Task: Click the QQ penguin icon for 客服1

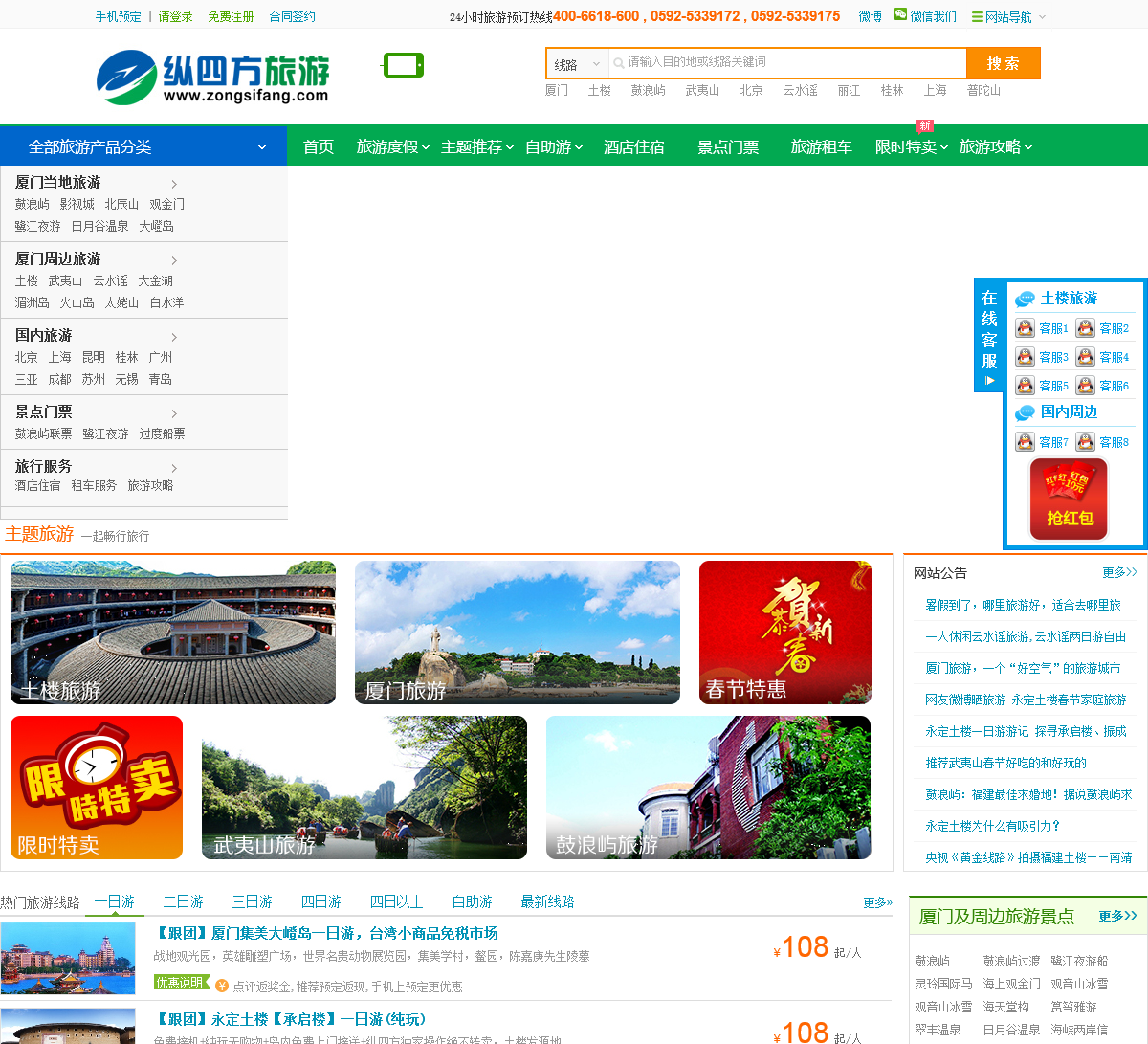Action: tap(1025, 328)
